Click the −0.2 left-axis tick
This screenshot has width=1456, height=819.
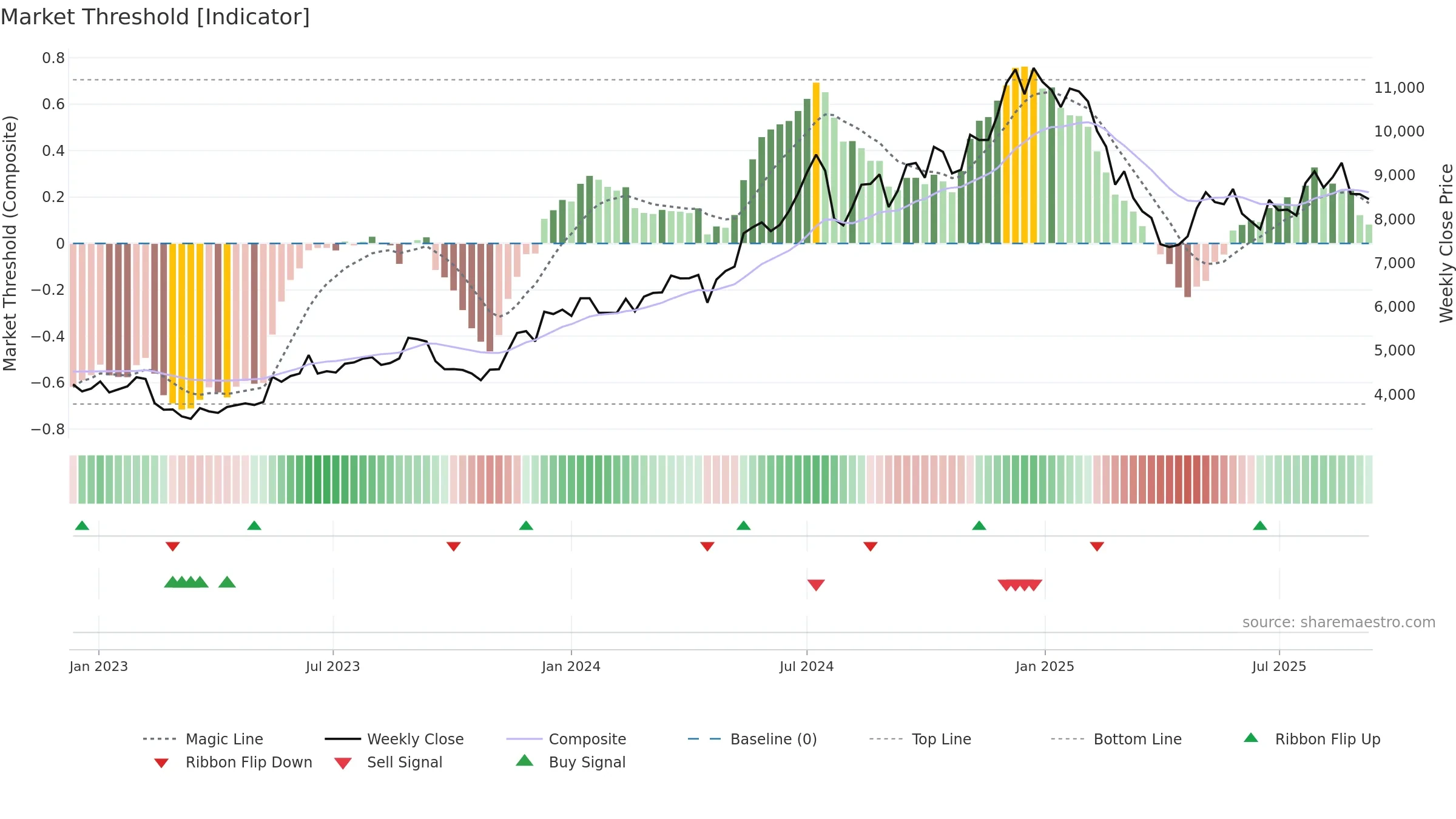(47, 290)
